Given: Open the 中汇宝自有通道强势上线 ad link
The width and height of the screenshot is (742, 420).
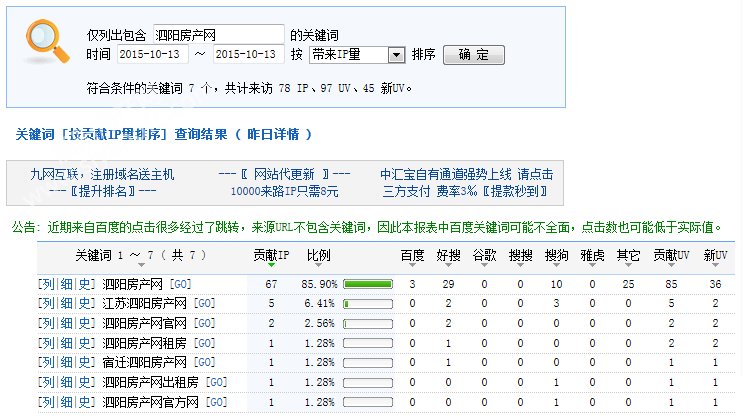Looking at the screenshot, I should click(467, 174).
